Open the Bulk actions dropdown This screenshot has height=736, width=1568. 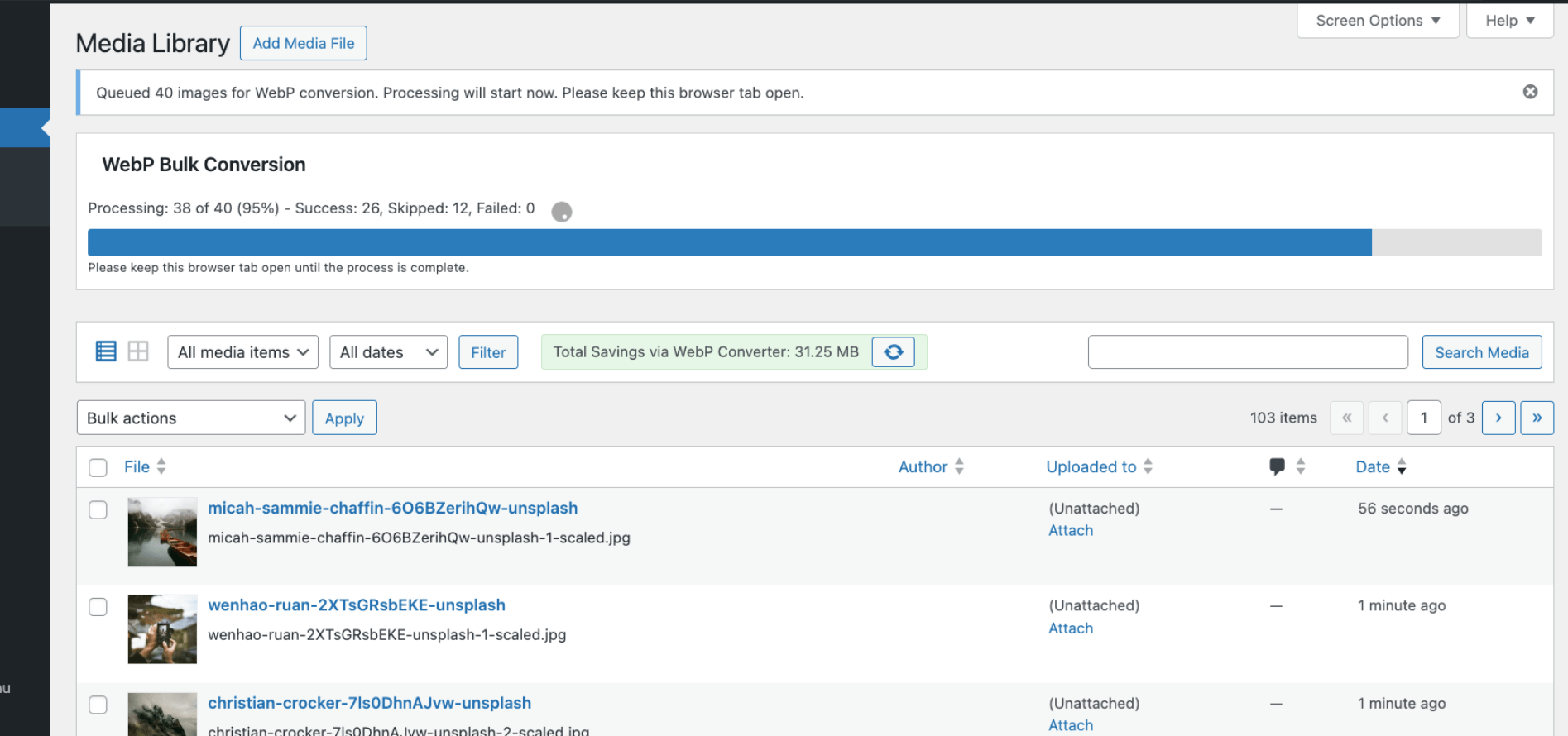190,418
